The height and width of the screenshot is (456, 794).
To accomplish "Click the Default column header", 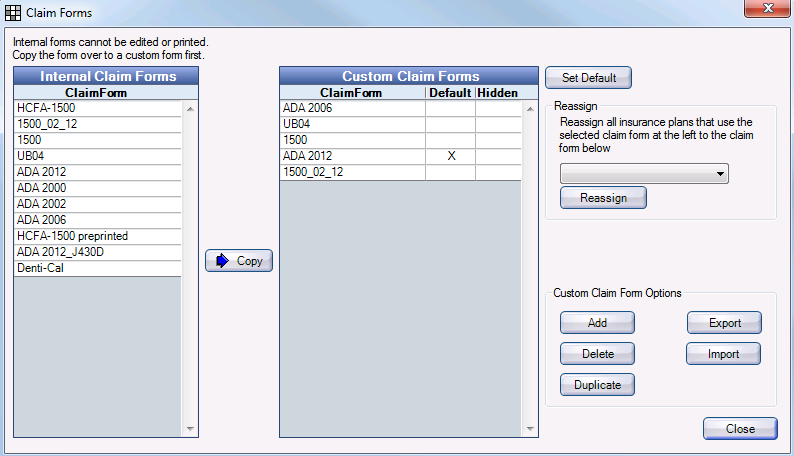I will tap(450, 93).
